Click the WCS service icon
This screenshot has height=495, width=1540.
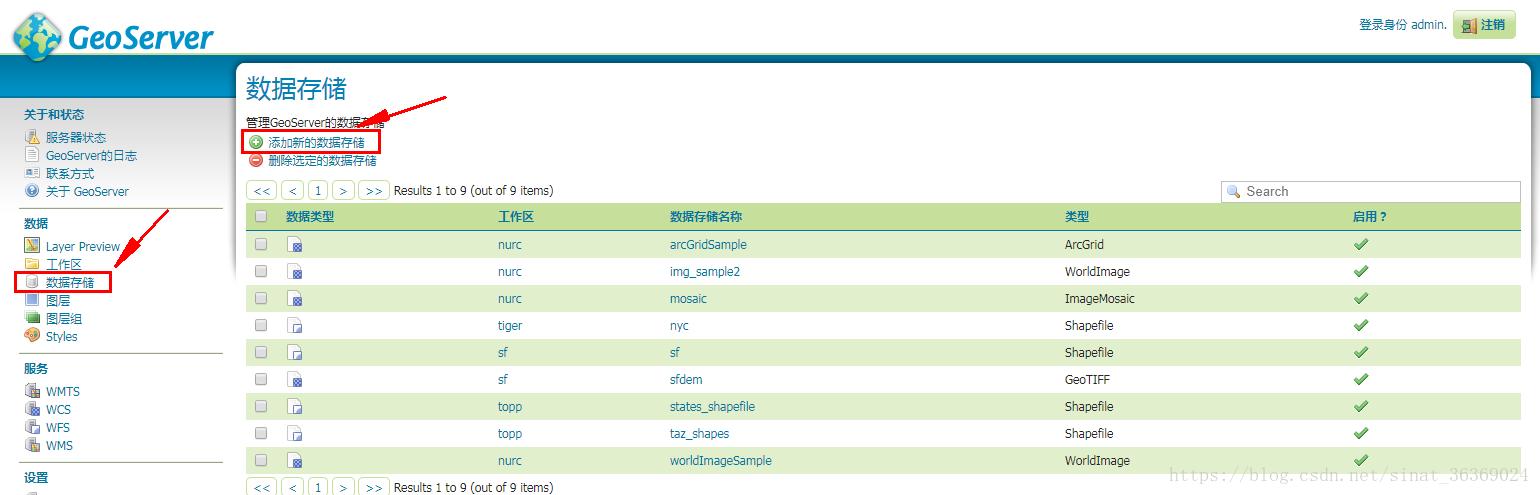tap(32, 409)
